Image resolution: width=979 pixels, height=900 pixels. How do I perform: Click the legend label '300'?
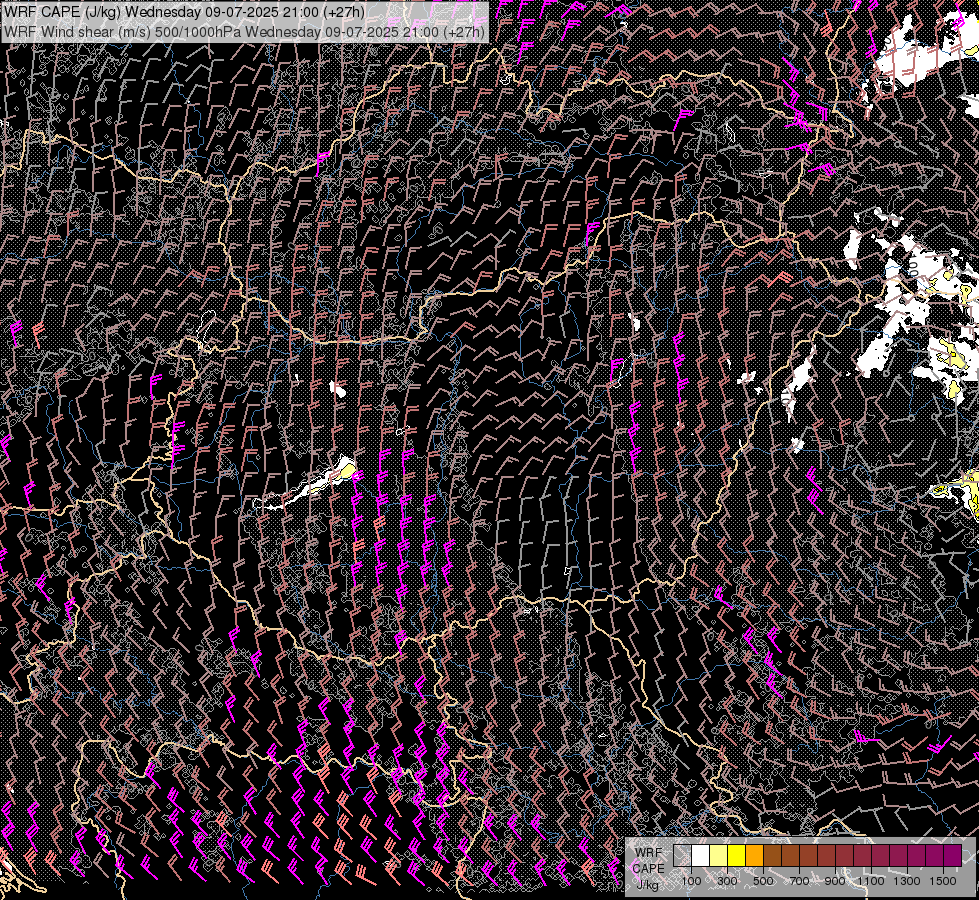(727, 881)
